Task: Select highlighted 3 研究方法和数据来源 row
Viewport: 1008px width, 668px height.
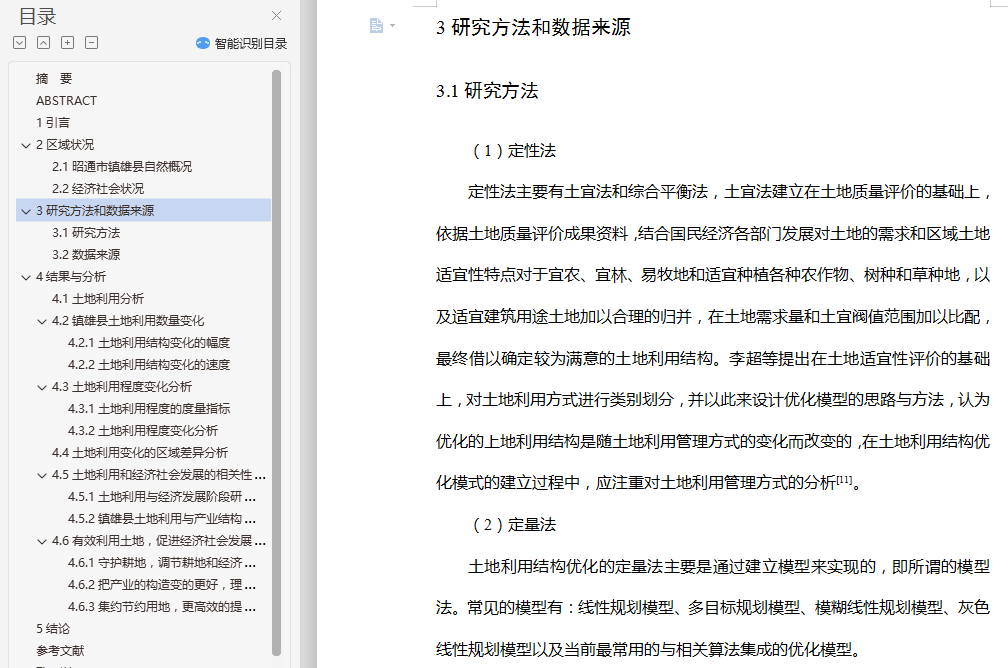Action: pyautogui.click(x=143, y=210)
